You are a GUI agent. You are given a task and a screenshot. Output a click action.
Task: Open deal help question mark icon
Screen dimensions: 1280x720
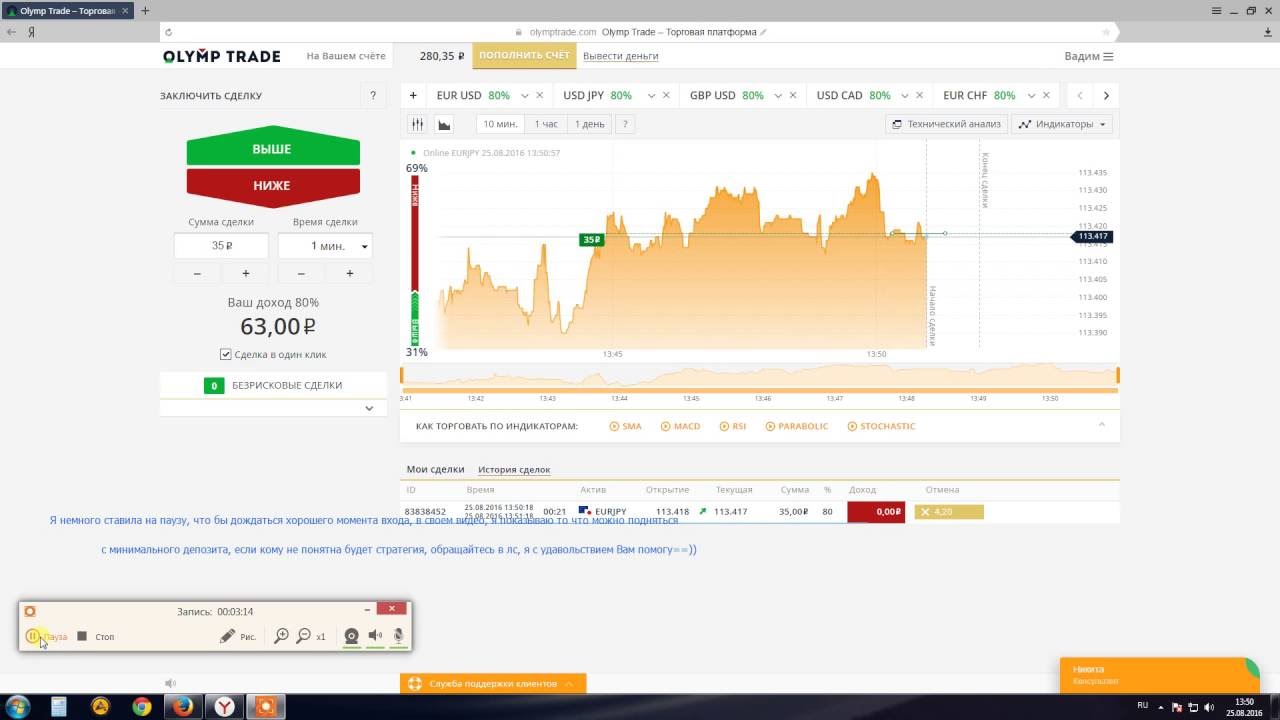tap(373, 96)
